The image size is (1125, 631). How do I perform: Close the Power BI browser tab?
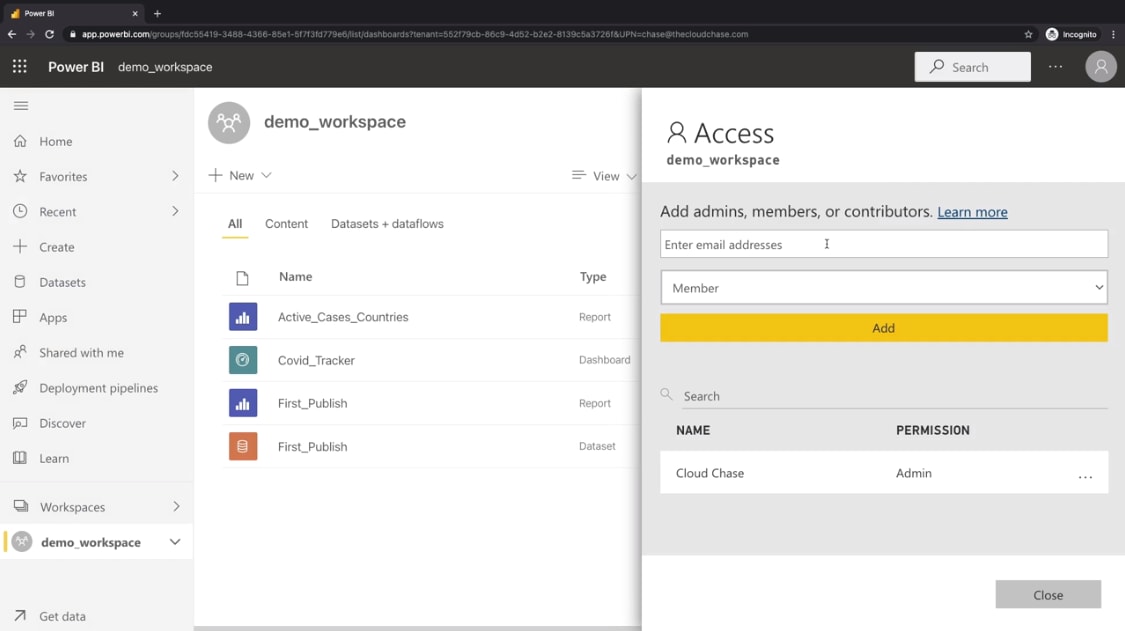point(135,13)
